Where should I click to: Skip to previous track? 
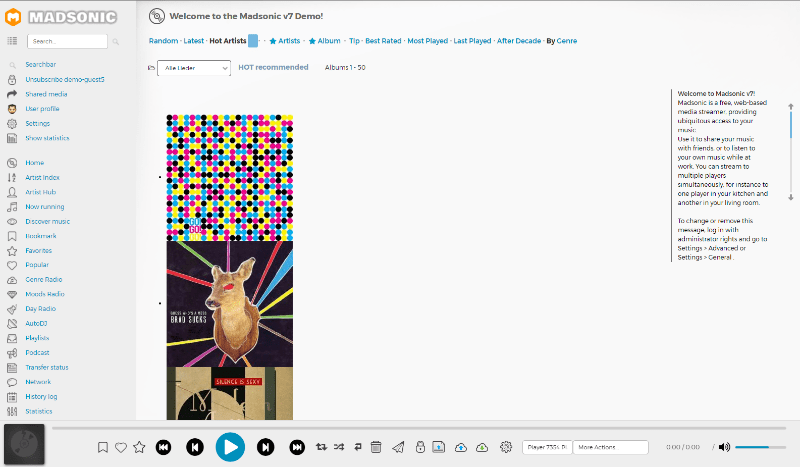click(195, 448)
